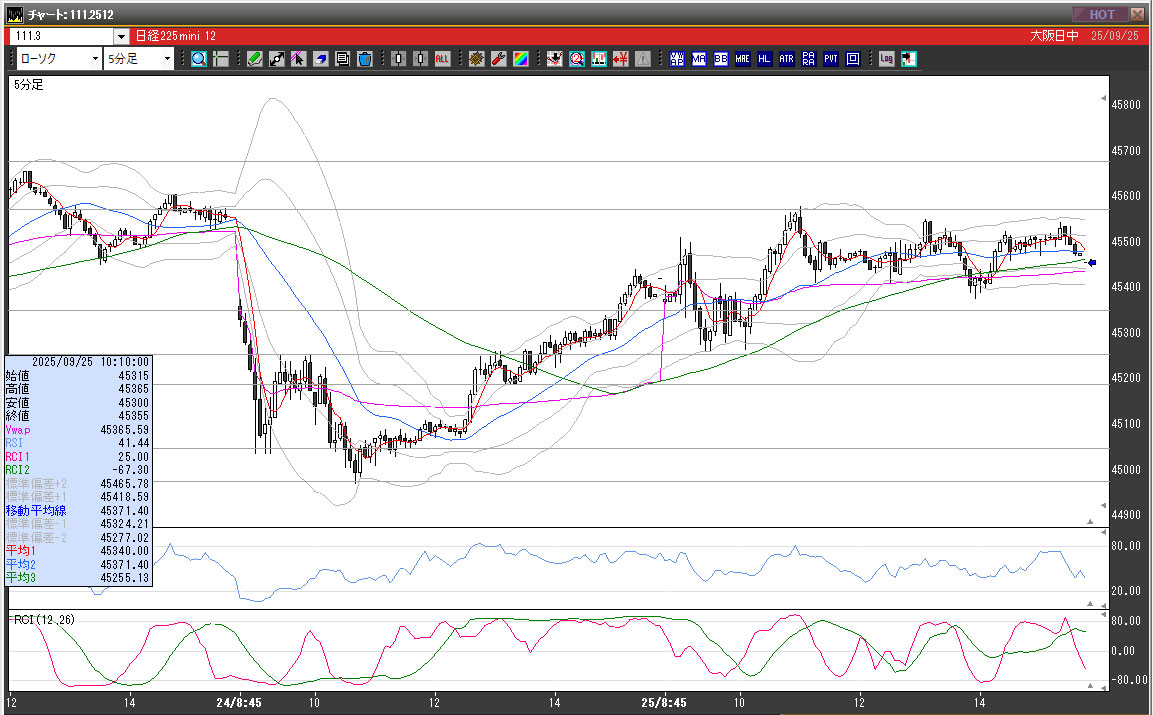The height and width of the screenshot is (715, 1153).
Task: Select the arrow pointer cursor tool
Action: [x=299, y=59]
